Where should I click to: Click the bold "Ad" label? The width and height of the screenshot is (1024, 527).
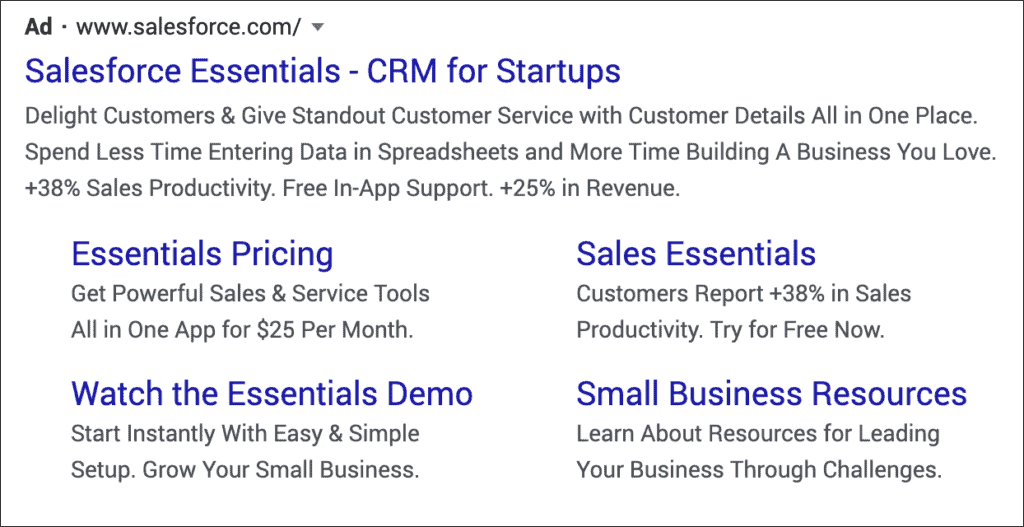click(x=38, y=27)
